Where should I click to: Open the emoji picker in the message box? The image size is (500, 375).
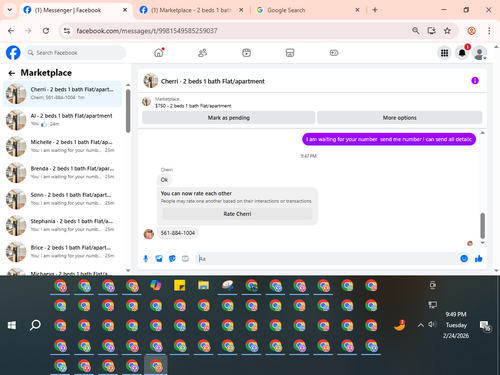[x=464, y=258]
